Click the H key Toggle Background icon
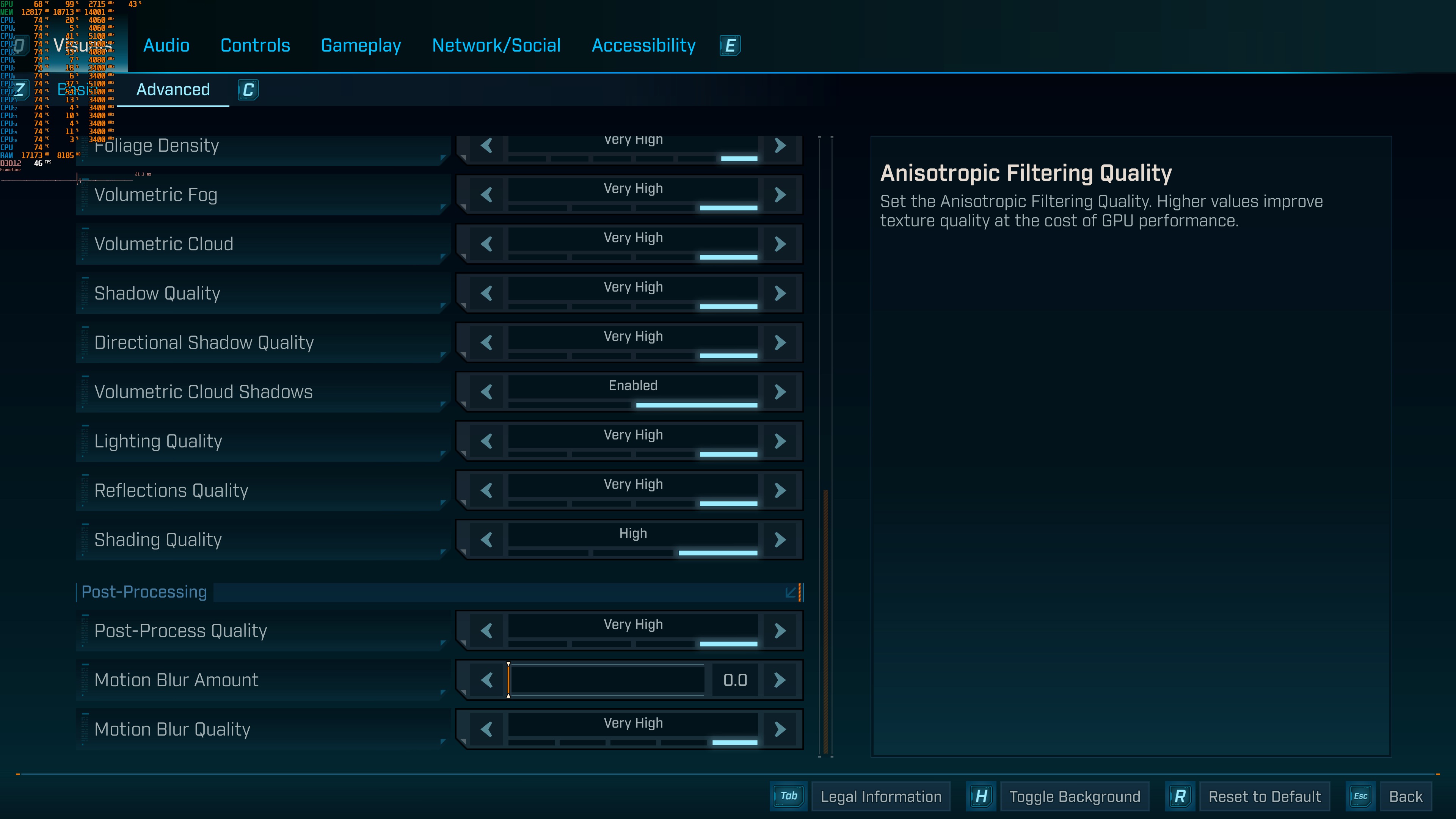Image resolution: width=1456 pixels, height=819 pixels. [981, 796]
